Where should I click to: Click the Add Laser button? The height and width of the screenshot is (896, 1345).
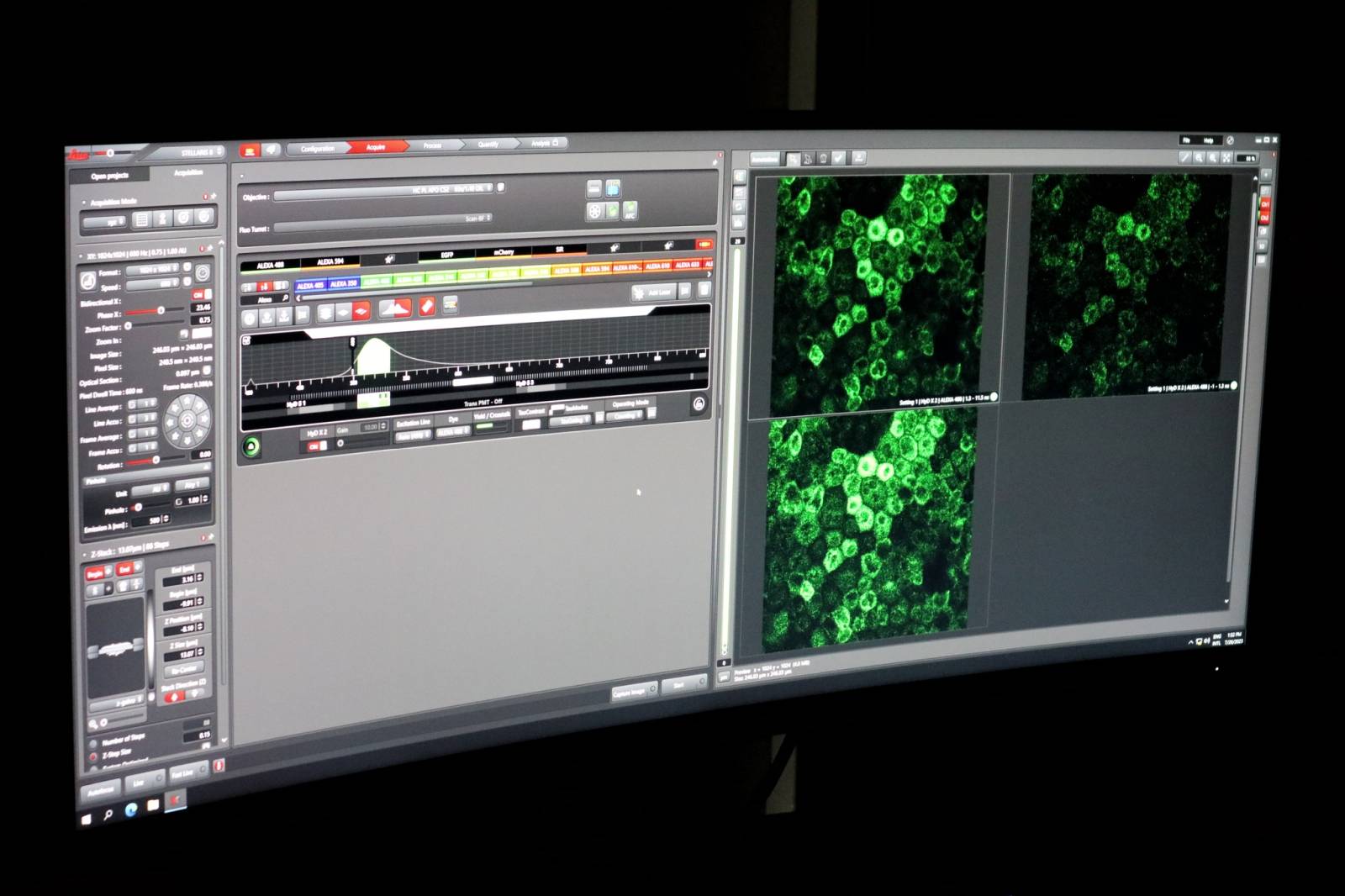[x=654, y=293]
